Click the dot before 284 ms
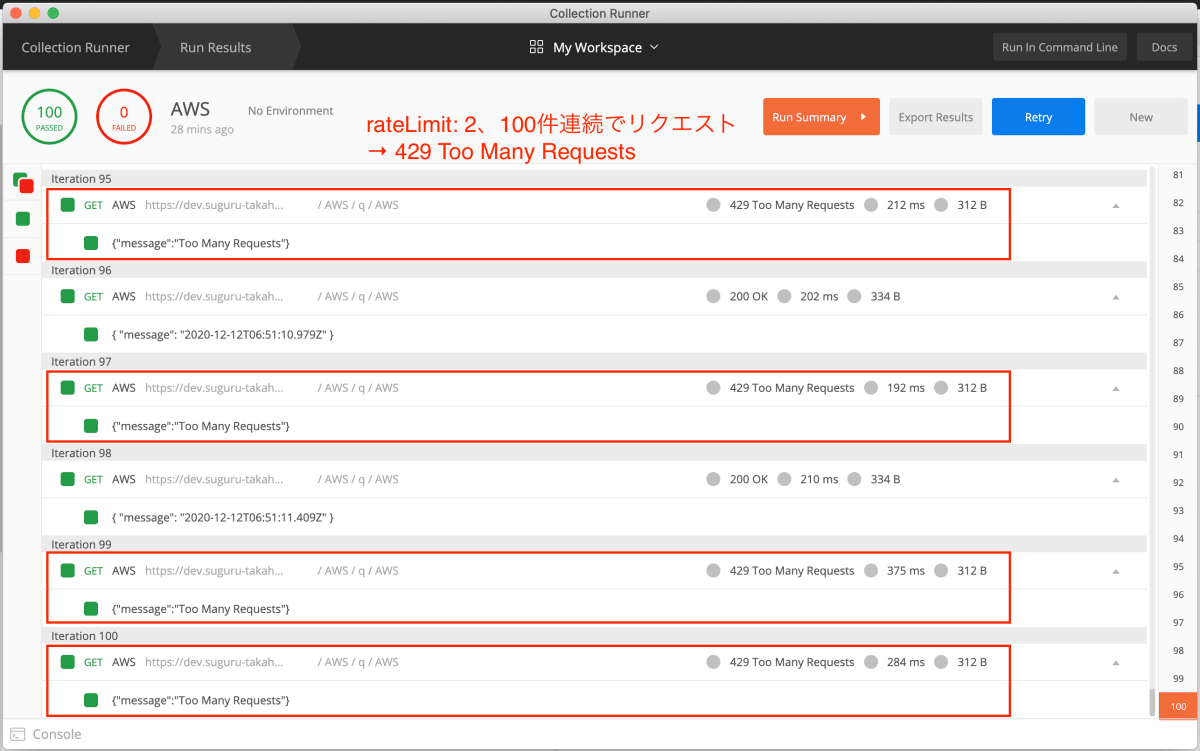The height and width of the screenshot is (751, 1200). click(x=870, y=662)
